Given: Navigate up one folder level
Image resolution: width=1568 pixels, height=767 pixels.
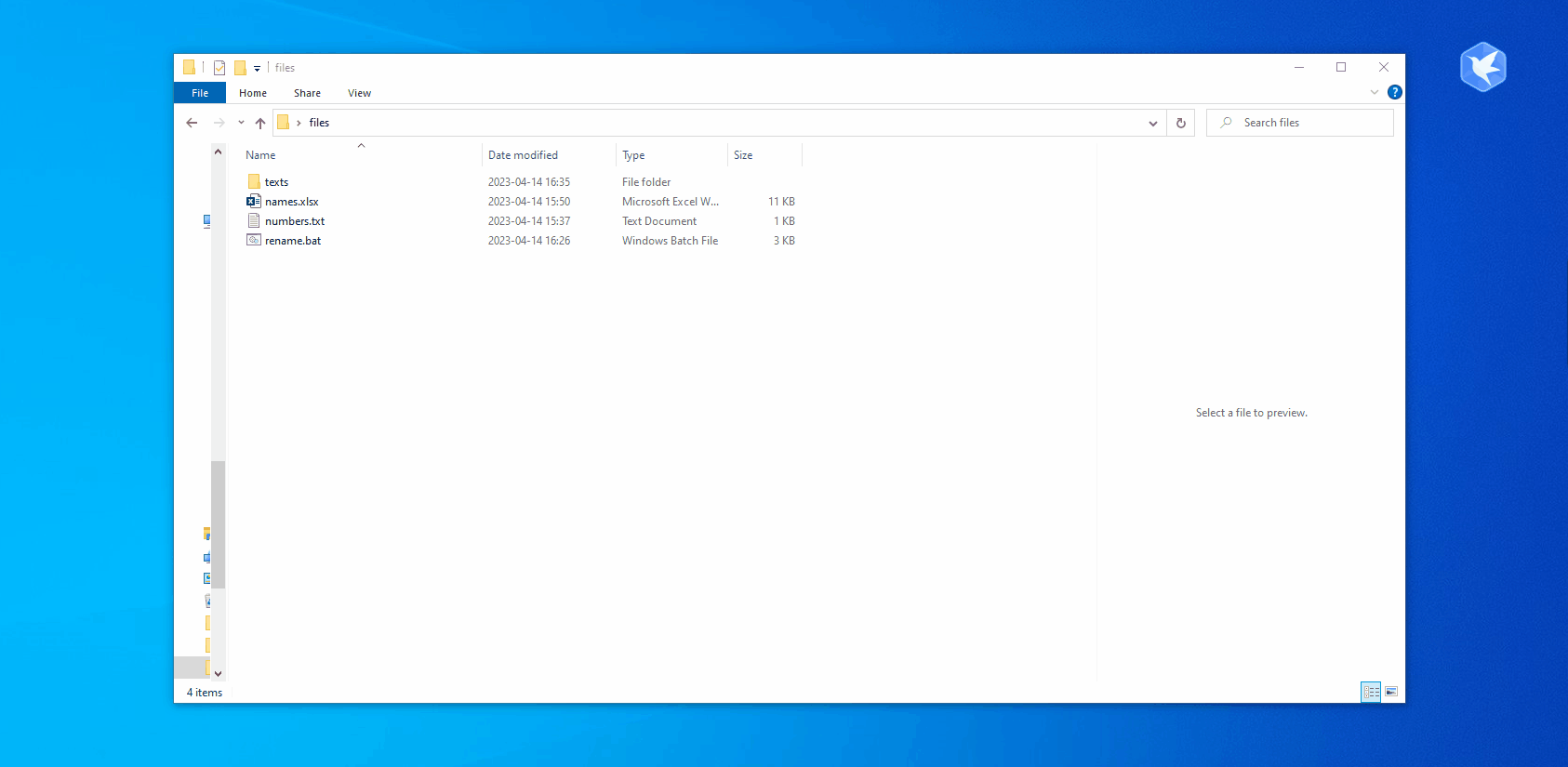Looking at the screenshot, I should click(x=260, y=123).
